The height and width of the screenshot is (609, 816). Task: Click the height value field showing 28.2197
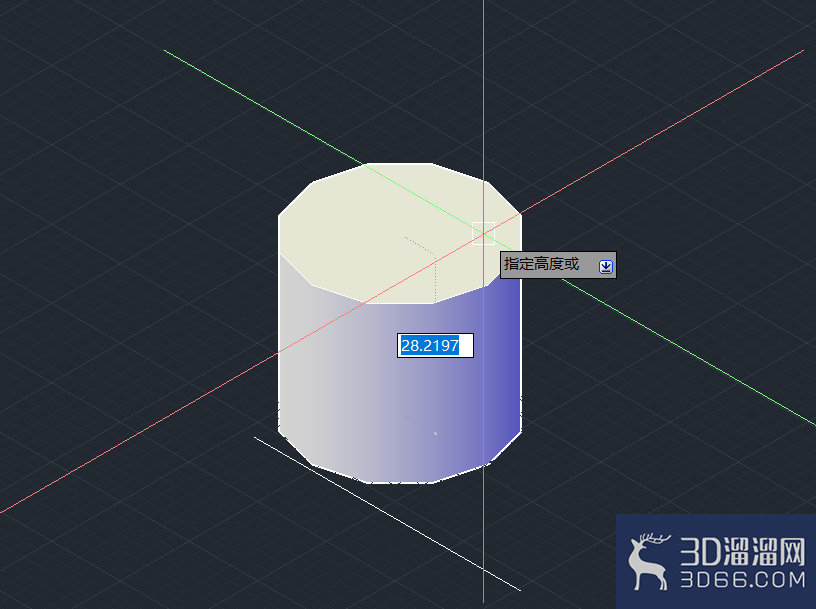pos(435,346)
